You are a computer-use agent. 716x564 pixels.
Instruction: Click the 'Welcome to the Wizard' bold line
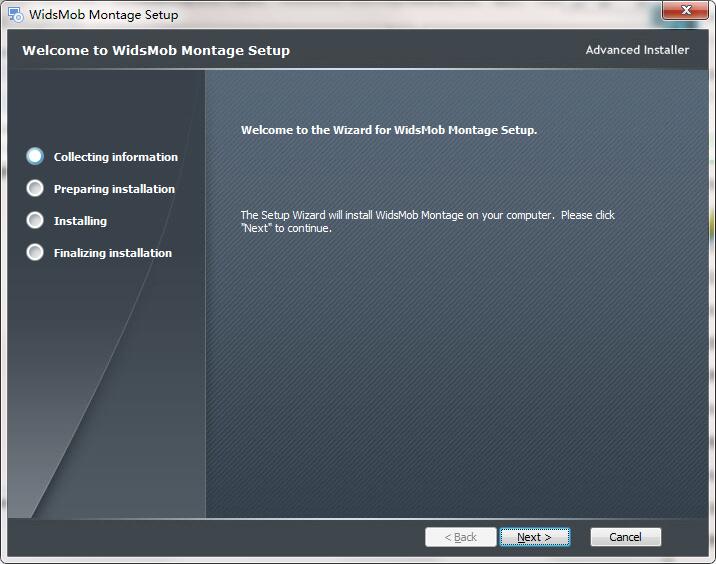click(389, 130)
